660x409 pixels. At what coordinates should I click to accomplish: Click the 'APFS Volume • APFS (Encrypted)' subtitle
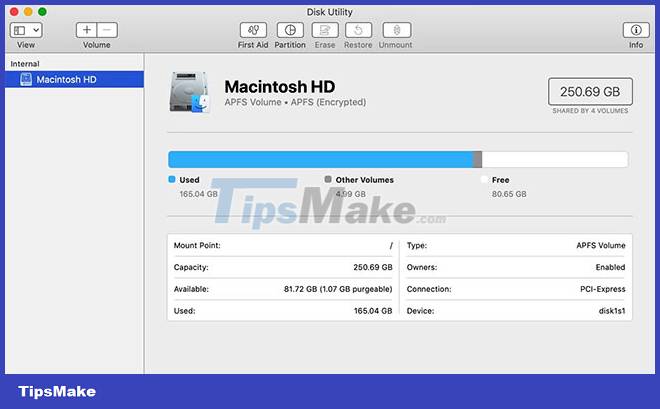point(295,102)
